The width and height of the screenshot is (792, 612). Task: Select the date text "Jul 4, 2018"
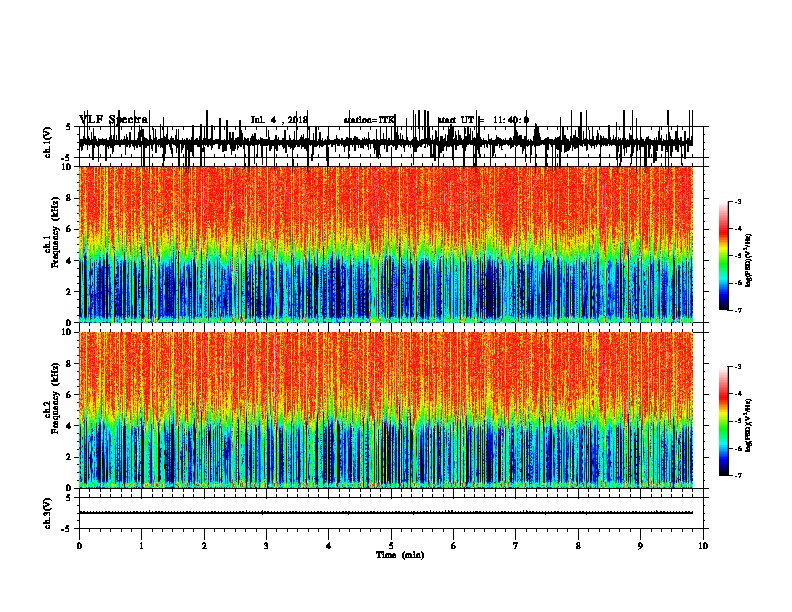point(279,120)
